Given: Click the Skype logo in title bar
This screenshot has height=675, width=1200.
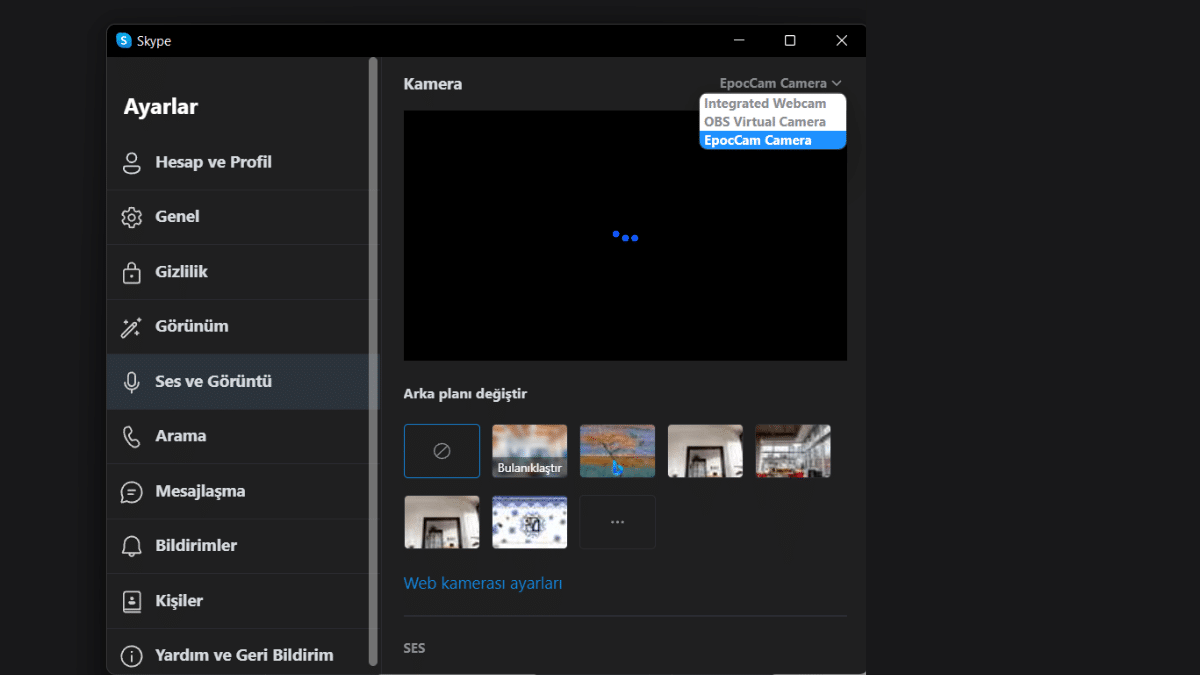Looking at the screenshot, I should coord(124,41).
